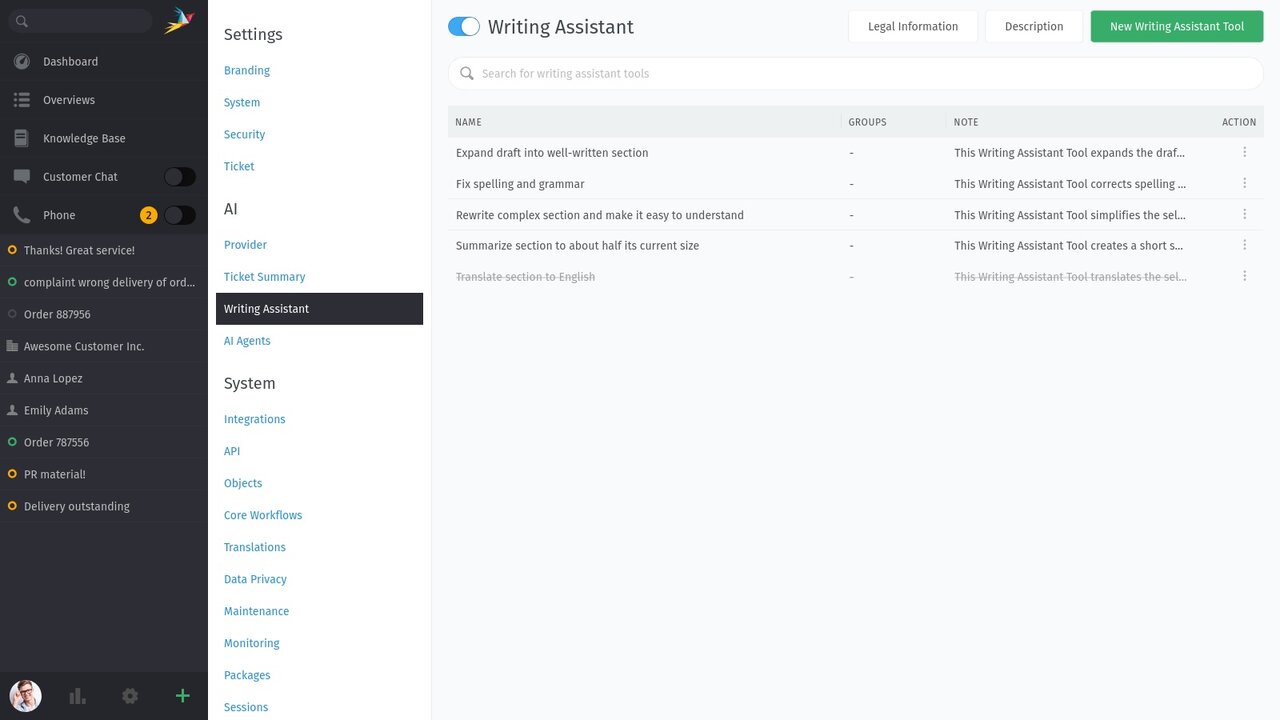Open the Legal Information page
This screenshot has width=1280, height=720.
[x=912, y=26]
